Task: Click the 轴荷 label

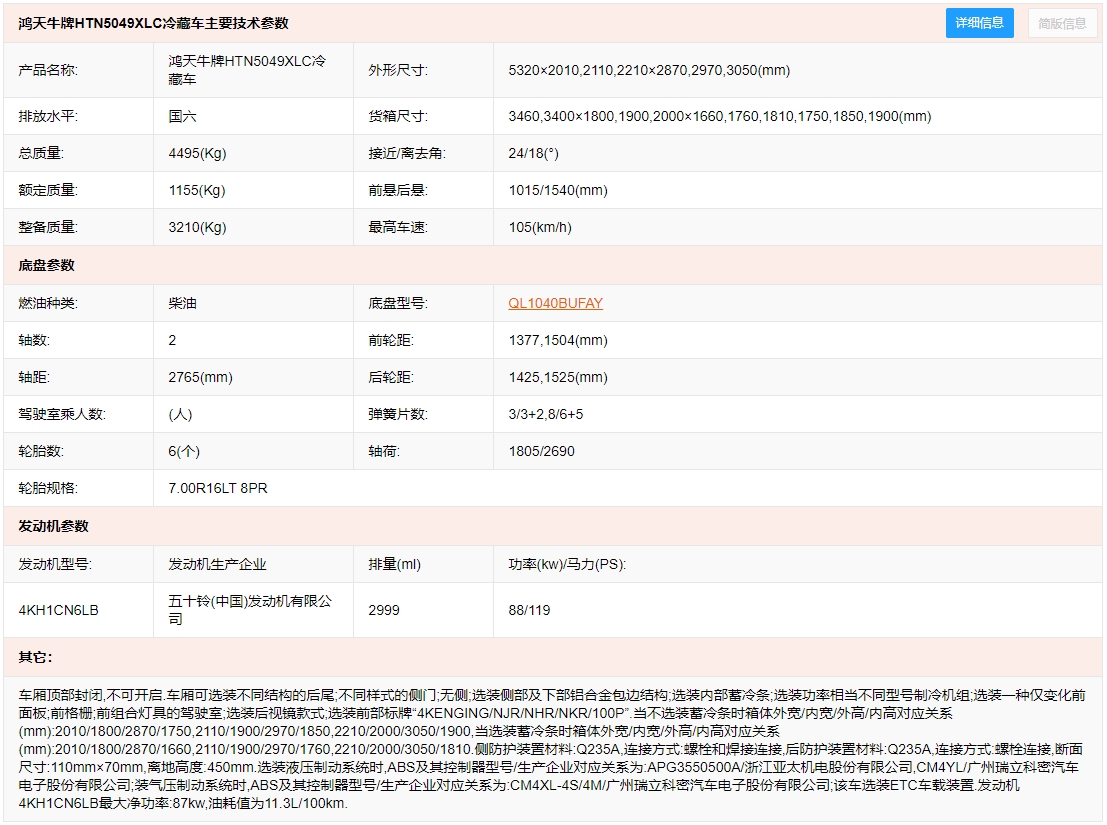Action: [x=384, y=452]
